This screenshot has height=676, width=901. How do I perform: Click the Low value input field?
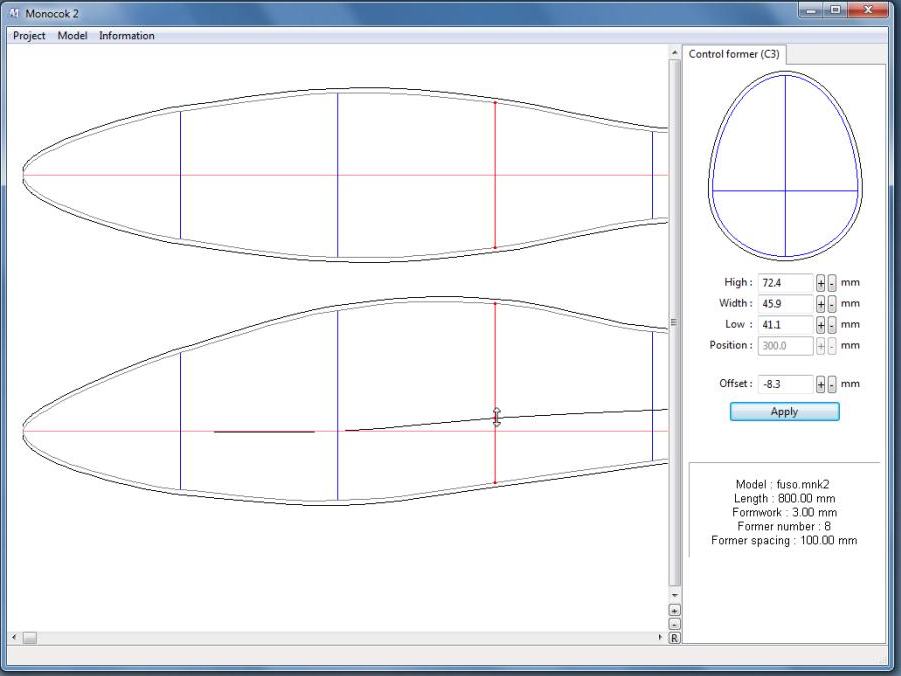(786, 325)
